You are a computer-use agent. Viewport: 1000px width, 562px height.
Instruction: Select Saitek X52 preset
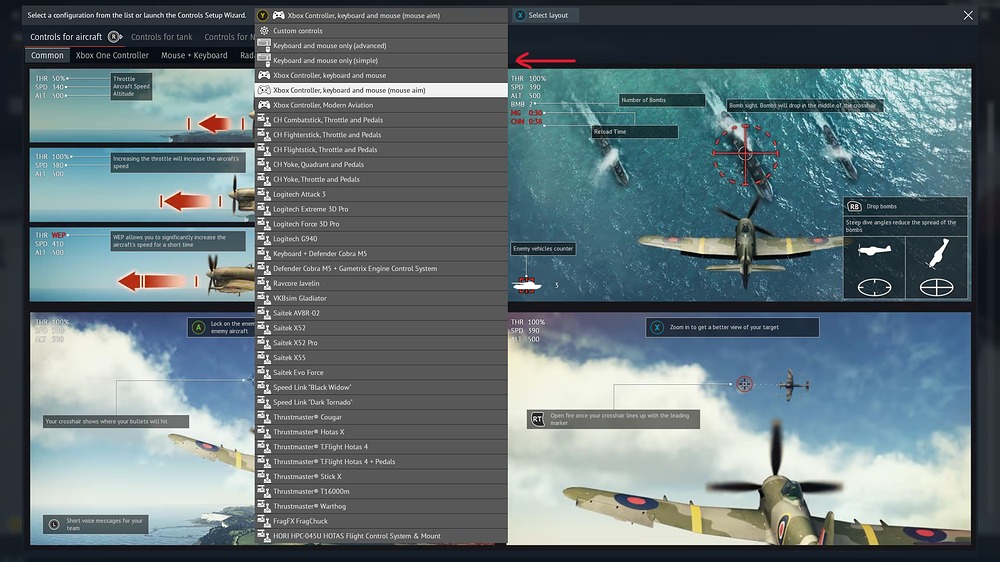[x=381, y=328]
